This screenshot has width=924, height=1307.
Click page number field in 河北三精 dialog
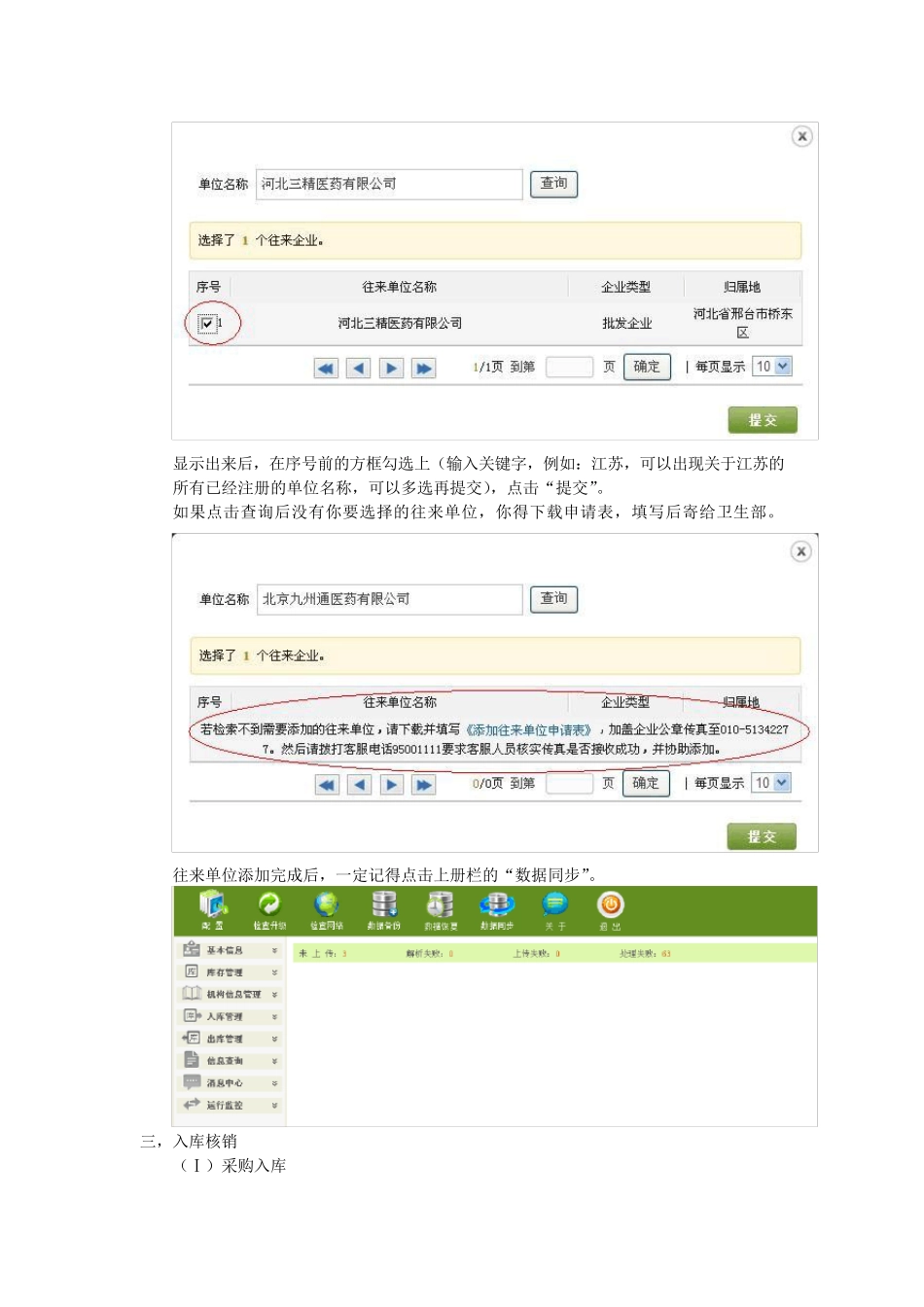point(569,367)
